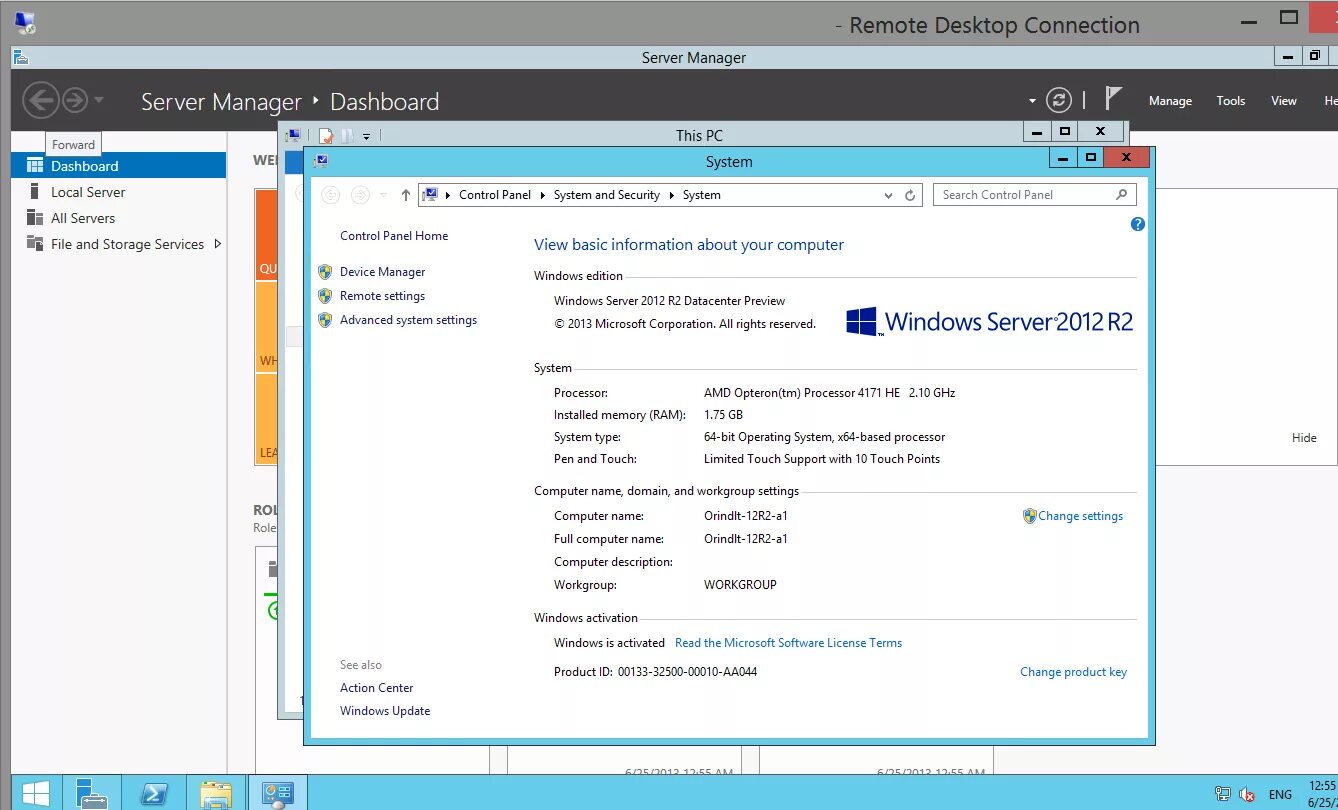
Task: Expand the File and Storage Services arrow
Action: point(218,244)
